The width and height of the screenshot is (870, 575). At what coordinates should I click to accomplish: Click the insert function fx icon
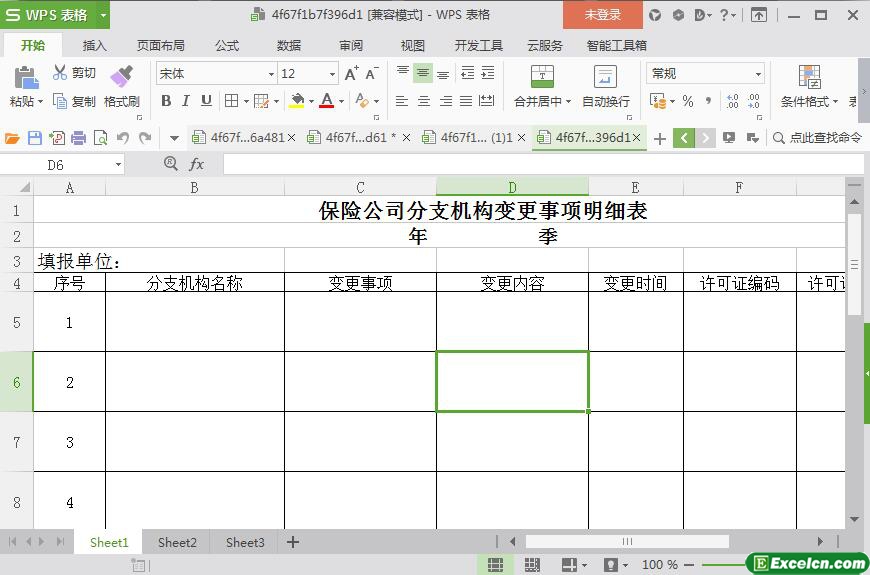(197, 164)
